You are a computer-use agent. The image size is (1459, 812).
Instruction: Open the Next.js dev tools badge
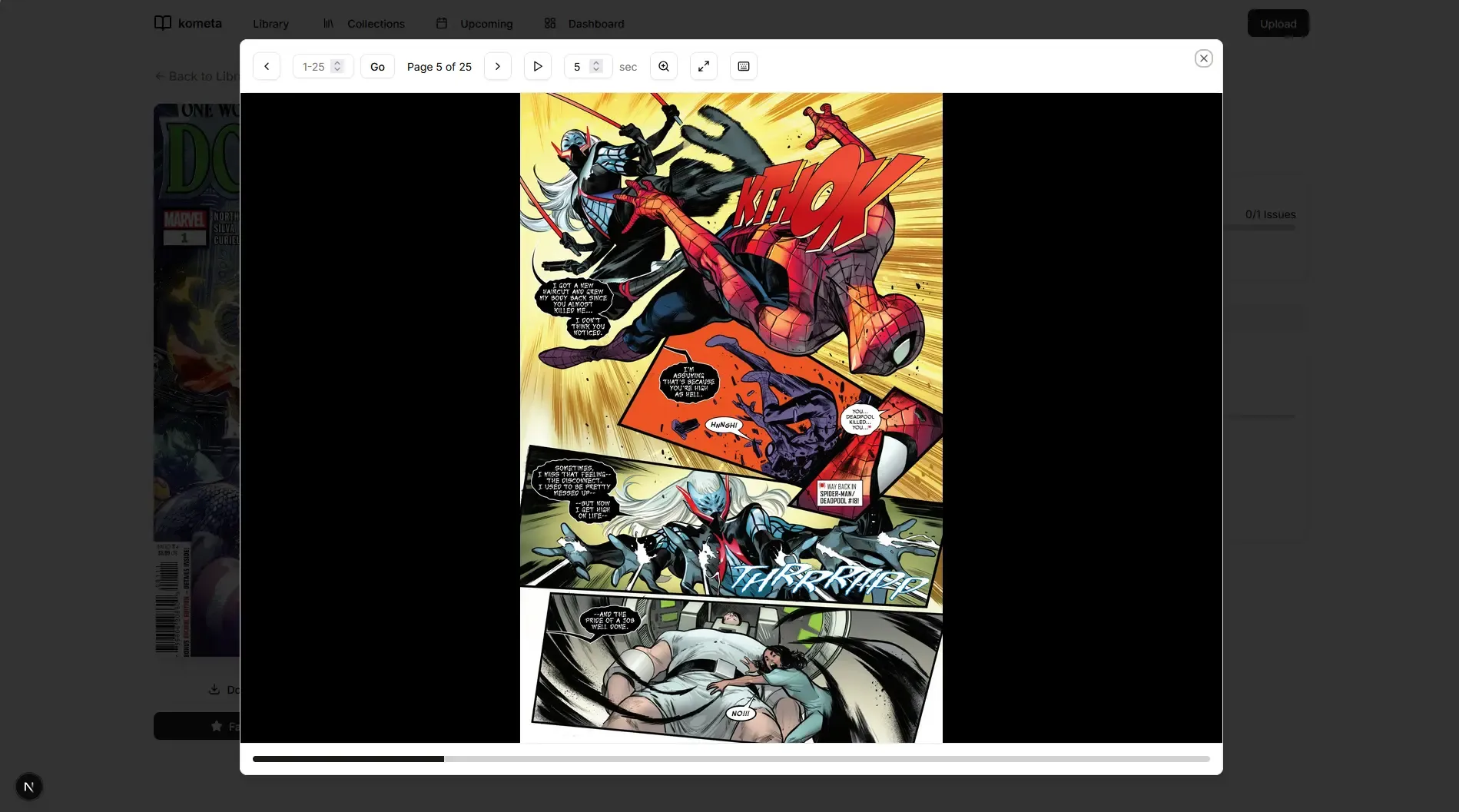click(x=29, y=787)
